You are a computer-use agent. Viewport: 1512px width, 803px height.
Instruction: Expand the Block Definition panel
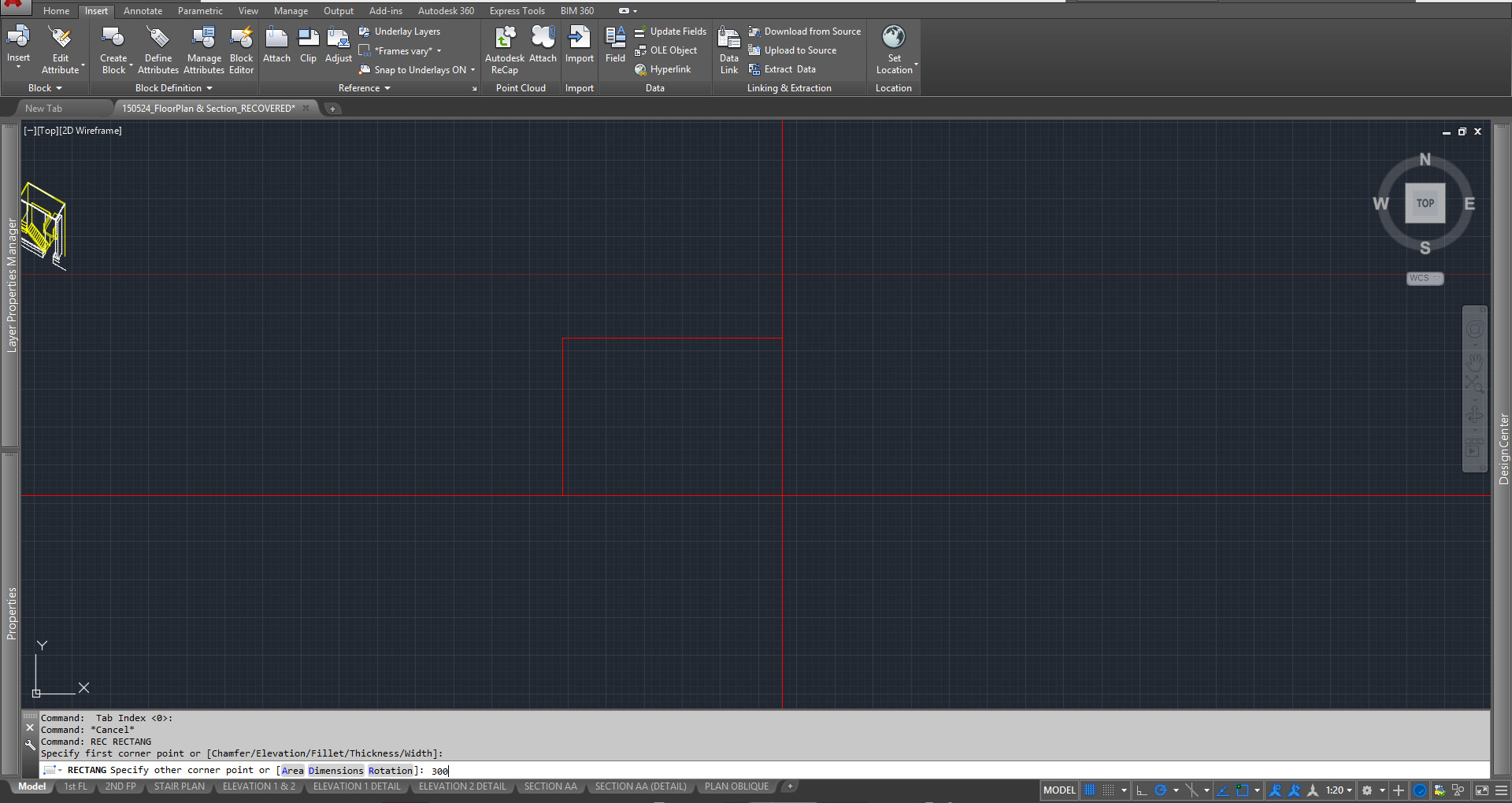[x=208, y=87]
